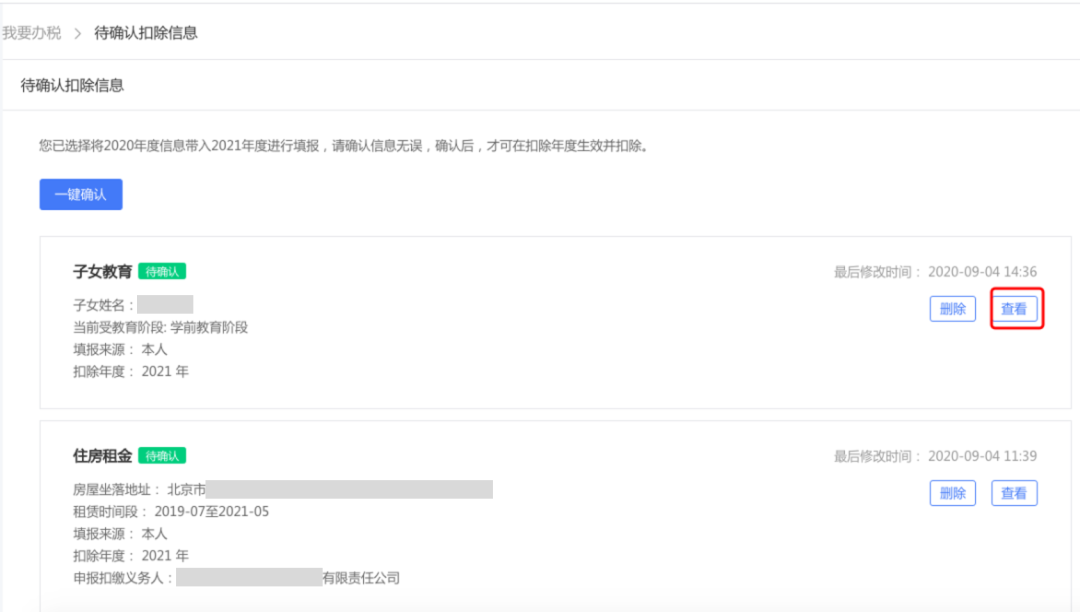1080x612 pixels.
Task: View details of the 住房租金 entry
Action: [x=1014, y=493]
